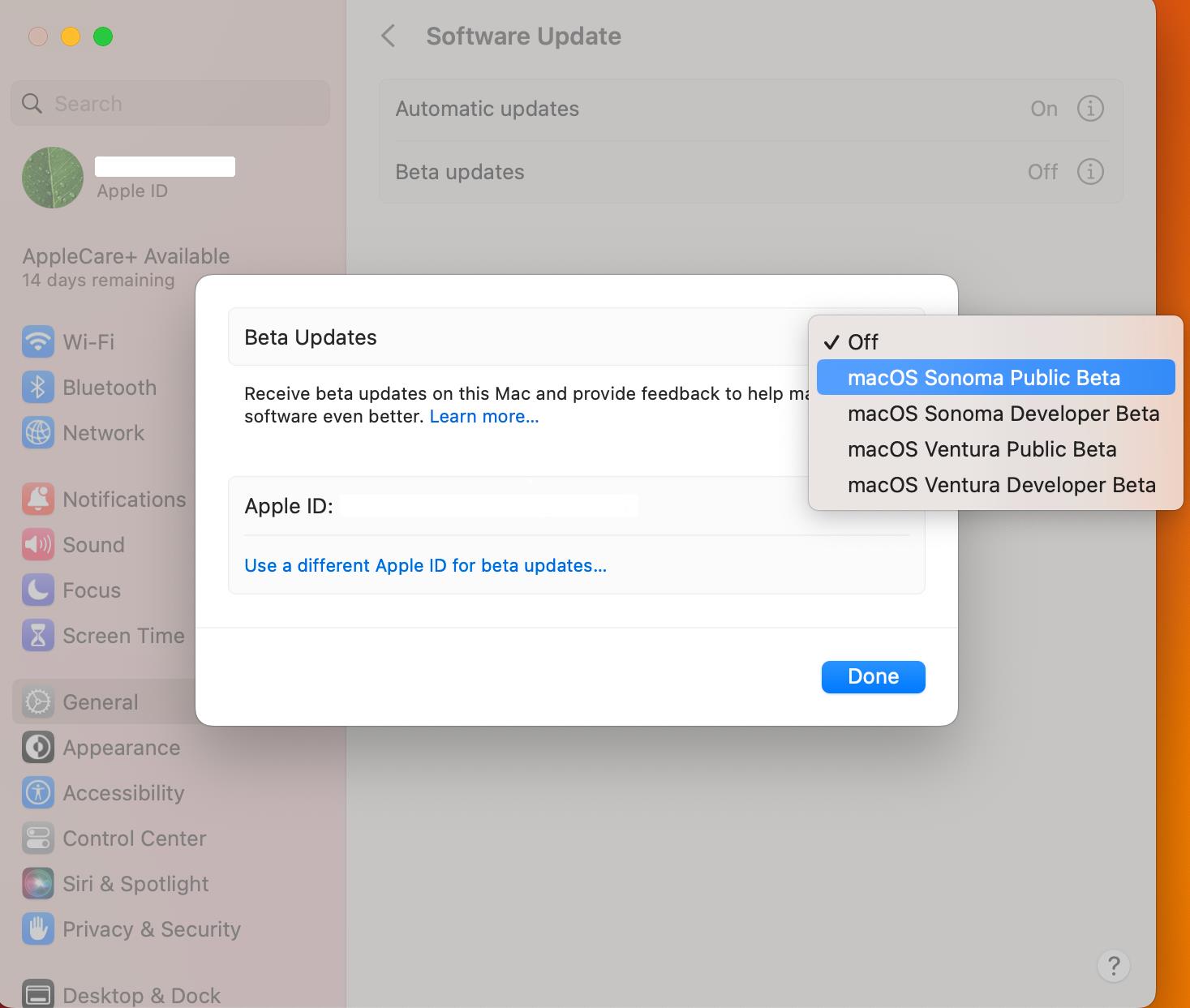Select the Desktop & Dock icon

[x=38, y=994]
